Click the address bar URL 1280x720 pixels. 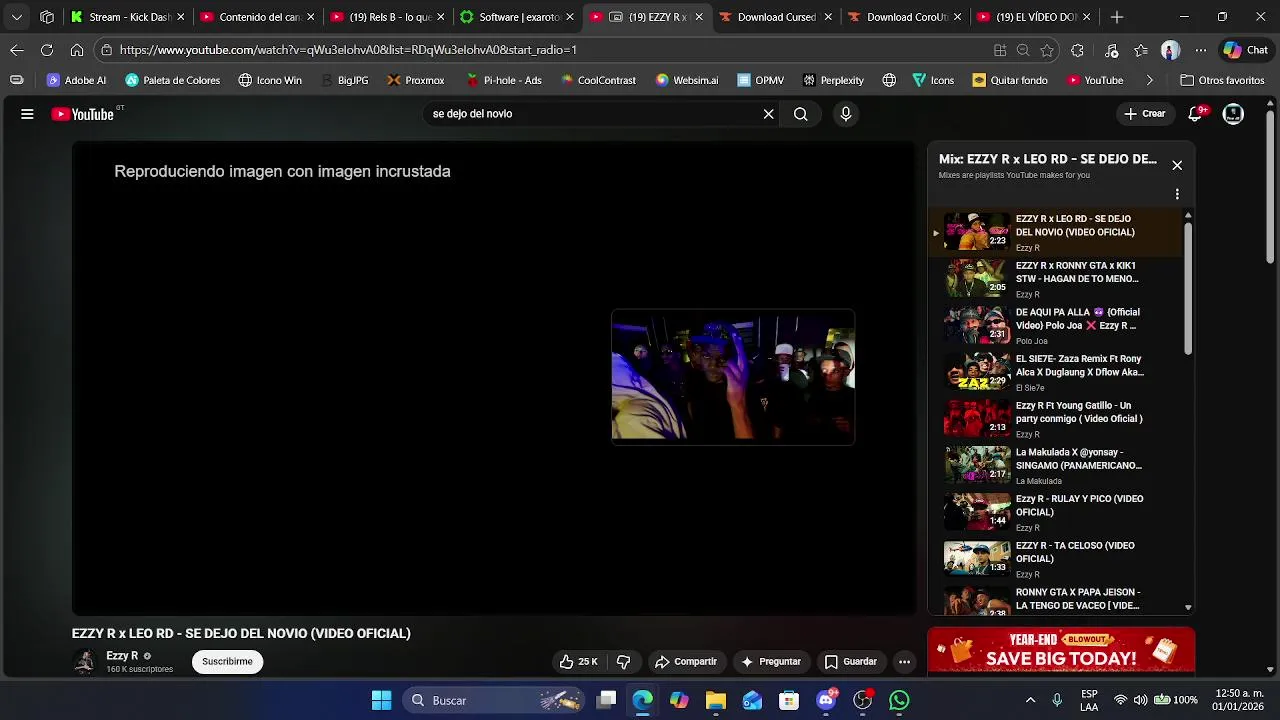point(348,50)
